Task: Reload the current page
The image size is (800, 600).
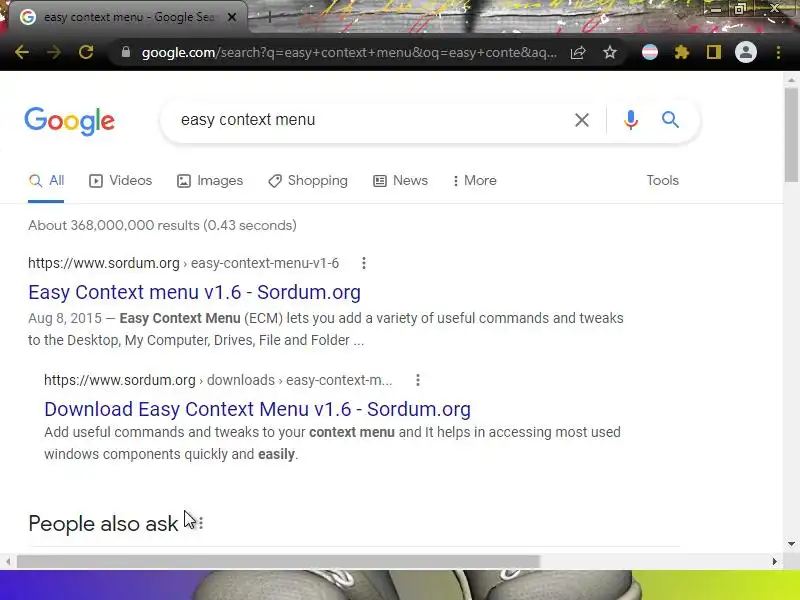Action: tap(86, 52)
